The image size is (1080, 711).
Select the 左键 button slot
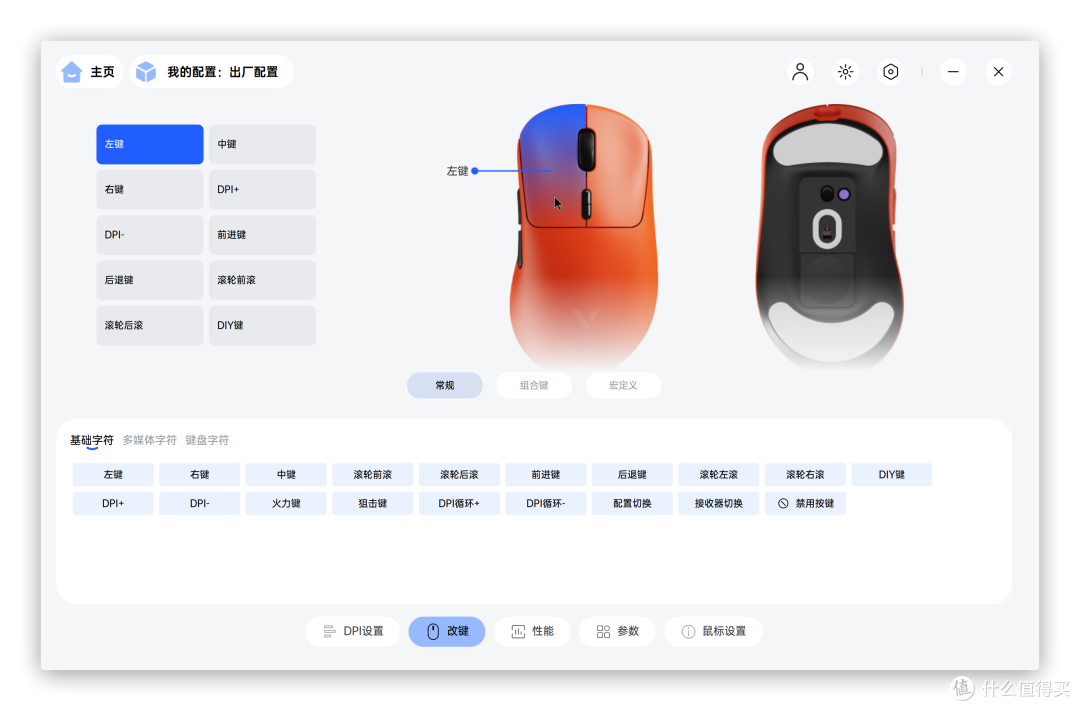pos(149,144)
